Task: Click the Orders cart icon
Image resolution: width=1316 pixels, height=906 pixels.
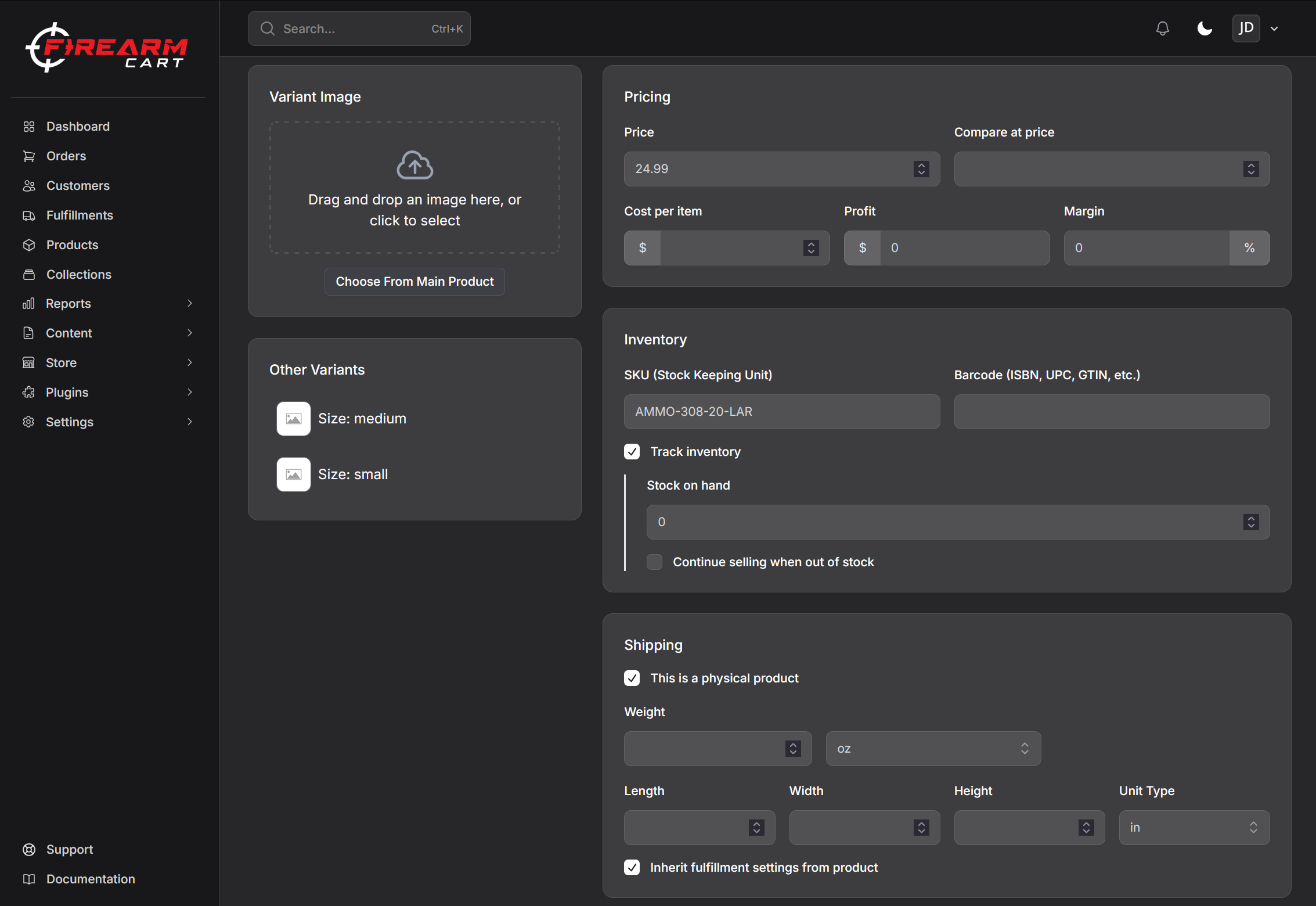Action: (x=29, y=156)
